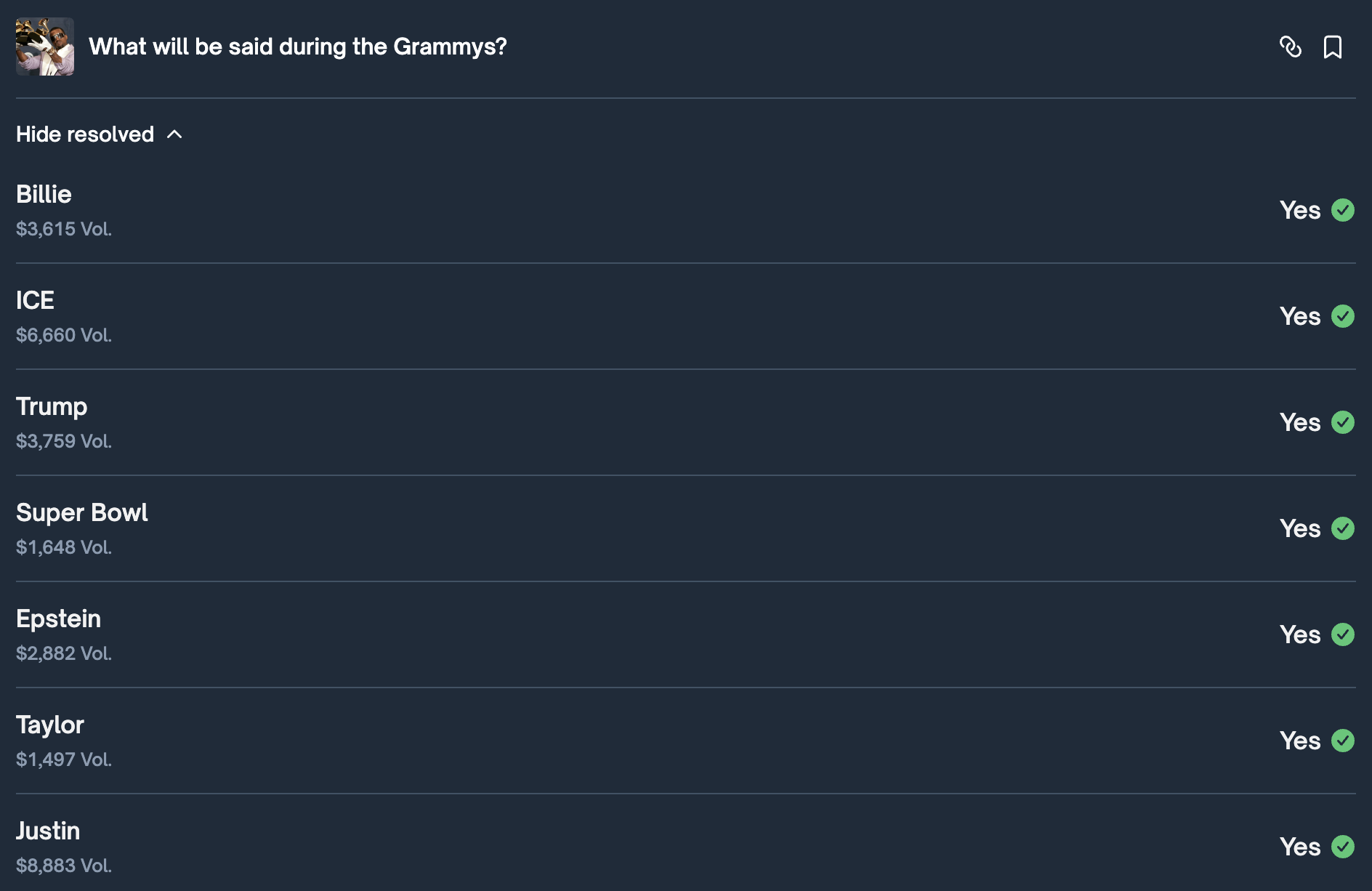Open the ICE market row

35,301
